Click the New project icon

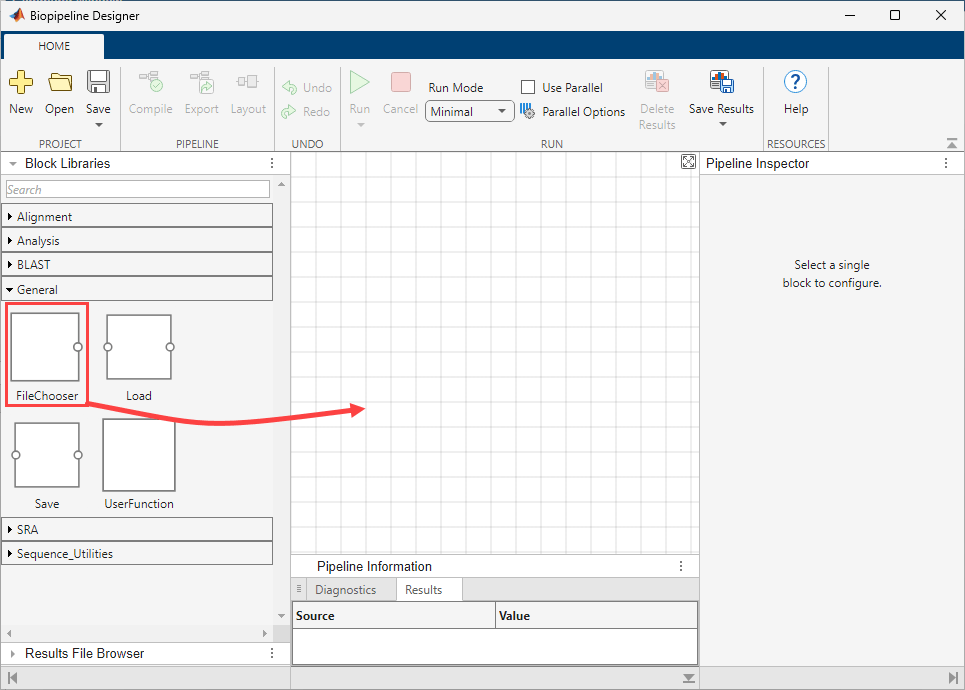pyautogui.click(x=21, y=83)
